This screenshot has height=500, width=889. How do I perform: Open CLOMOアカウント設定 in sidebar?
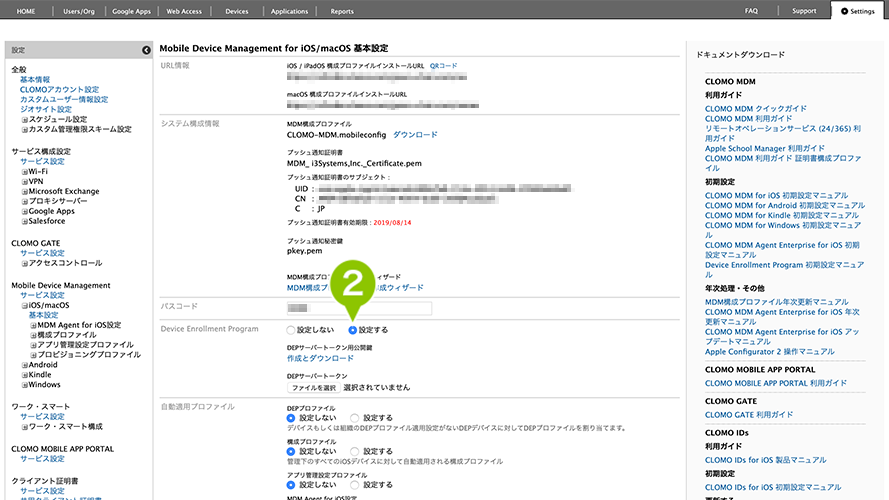(60, 90)
